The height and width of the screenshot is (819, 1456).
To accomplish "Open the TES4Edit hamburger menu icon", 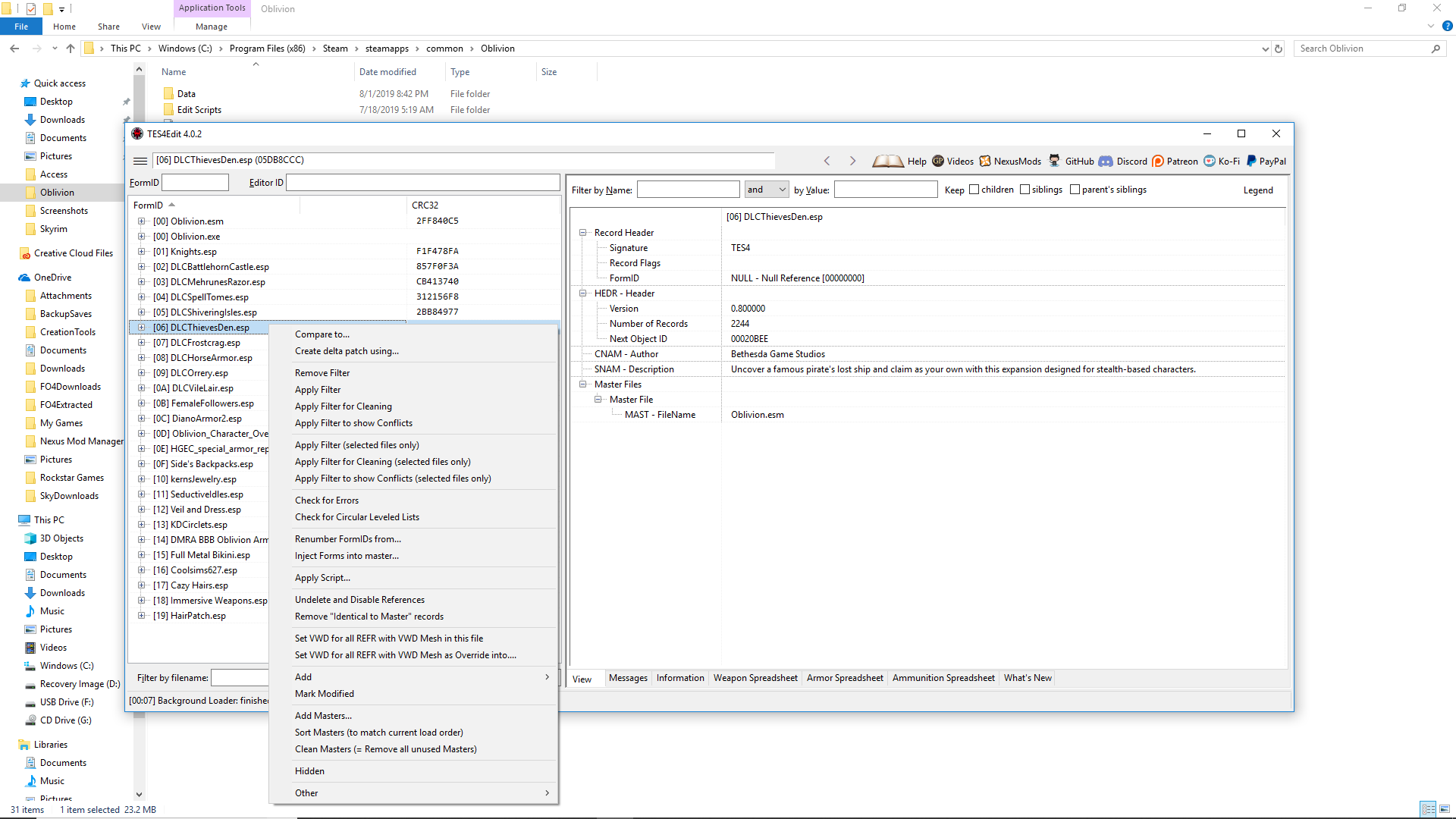I will pos(140,160).
